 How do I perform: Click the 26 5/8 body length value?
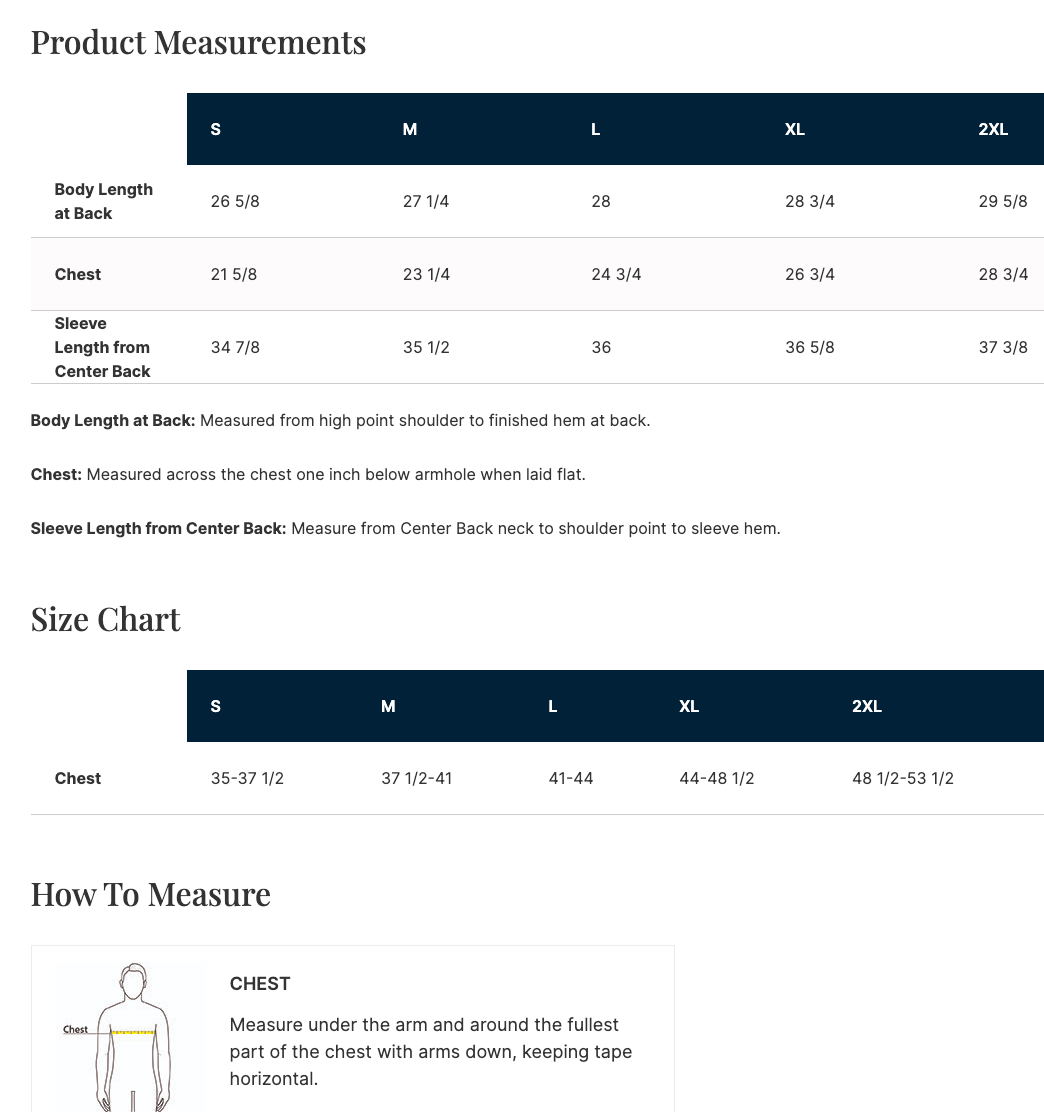[235, 201]
